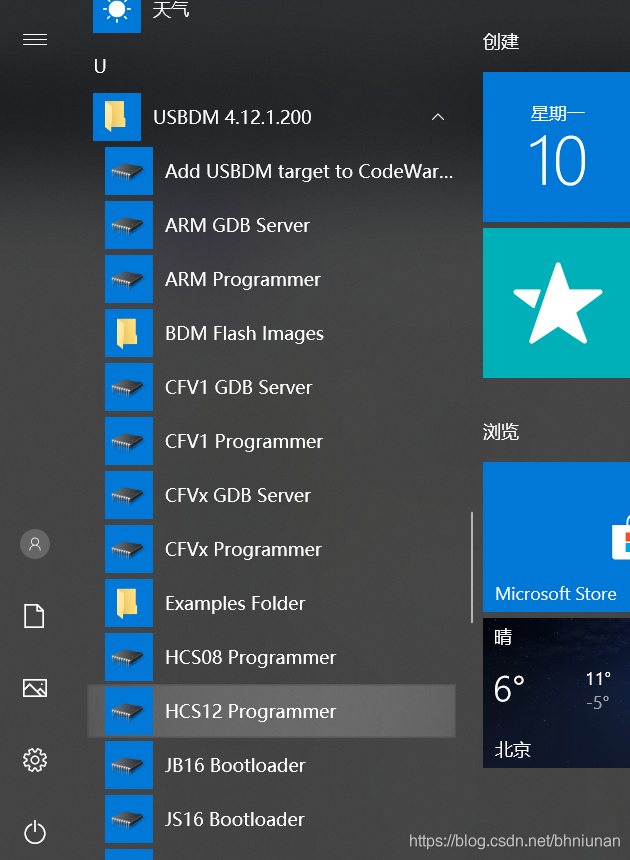Launch CFVx Programmer text entry
Image resolution: width=630 pixels, height=860 pixels.
243,550
